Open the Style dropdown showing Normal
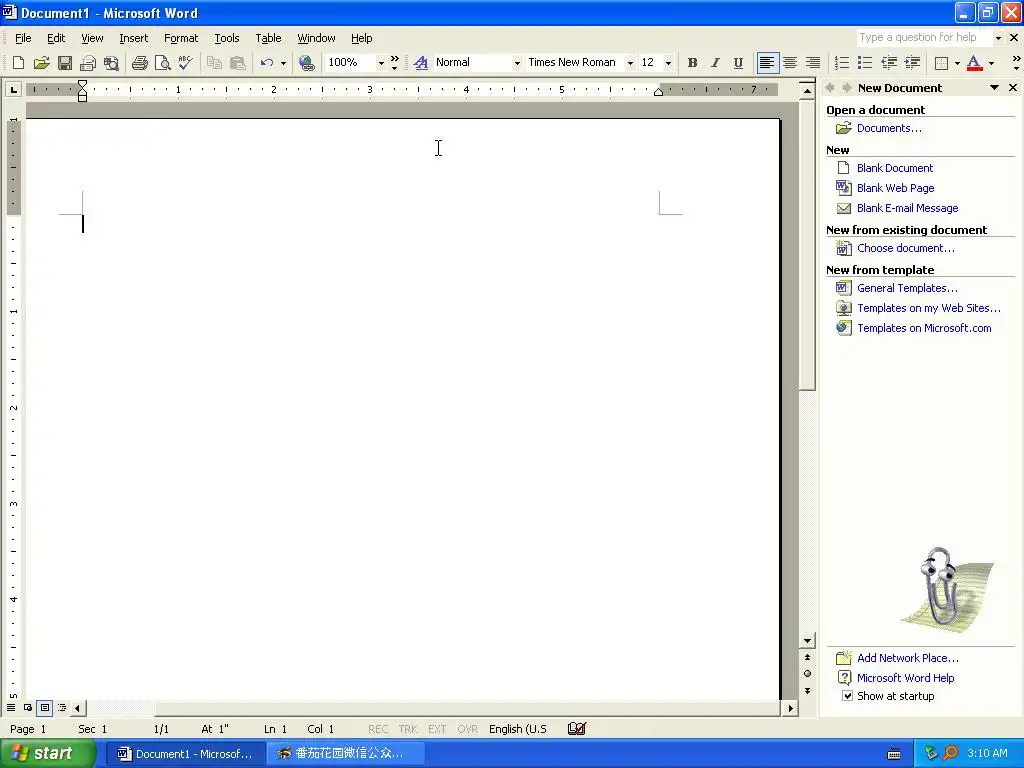 point(517,63)
